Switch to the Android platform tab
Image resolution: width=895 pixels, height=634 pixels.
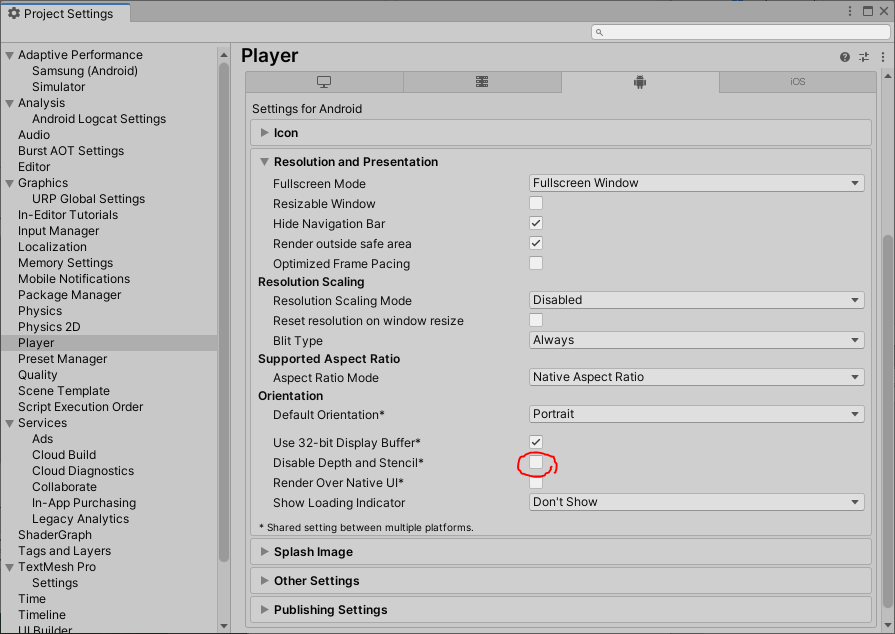[x=640, y=82]
